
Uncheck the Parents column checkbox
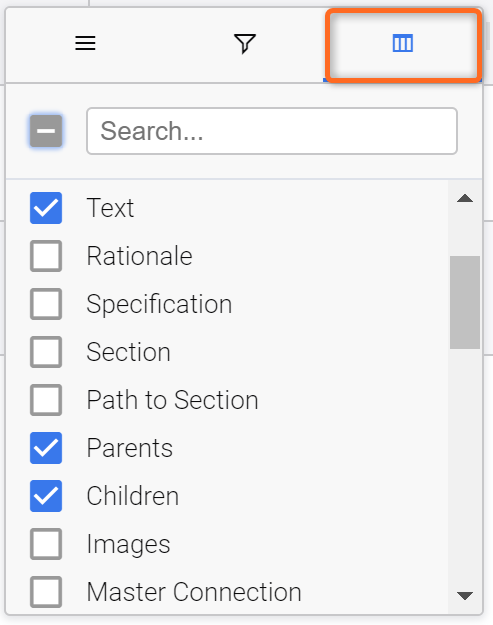[x=46, y=448]
